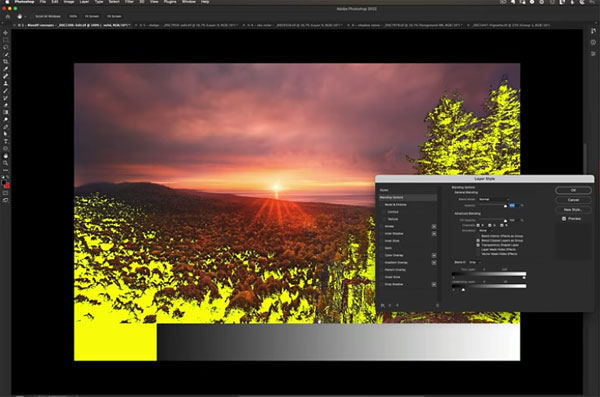Open the Blend Mode dropdown
600x397 pixels.
pyautogui.click(x=494, y=199)
